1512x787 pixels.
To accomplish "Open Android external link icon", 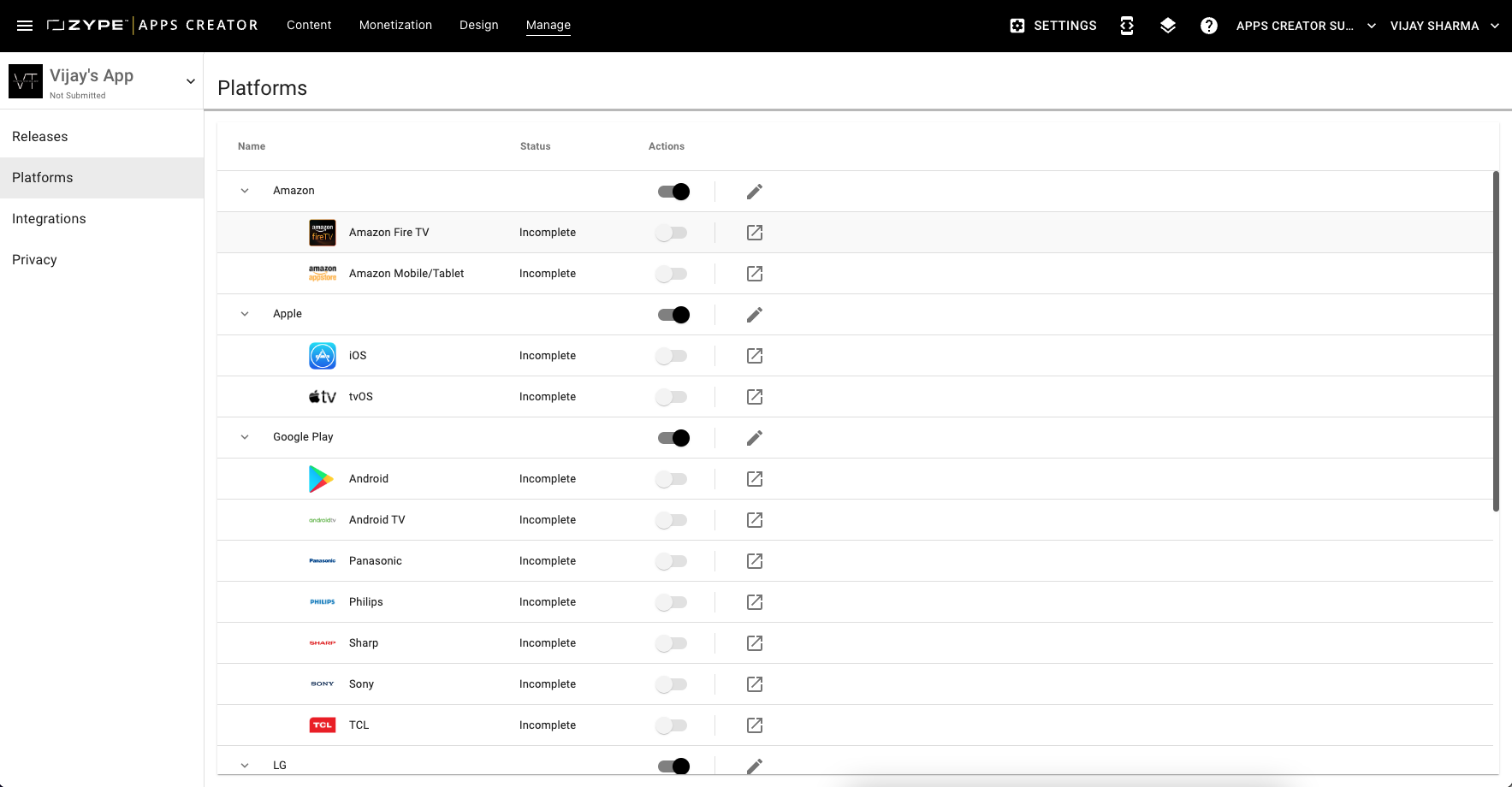I will (x=755, y=479).
